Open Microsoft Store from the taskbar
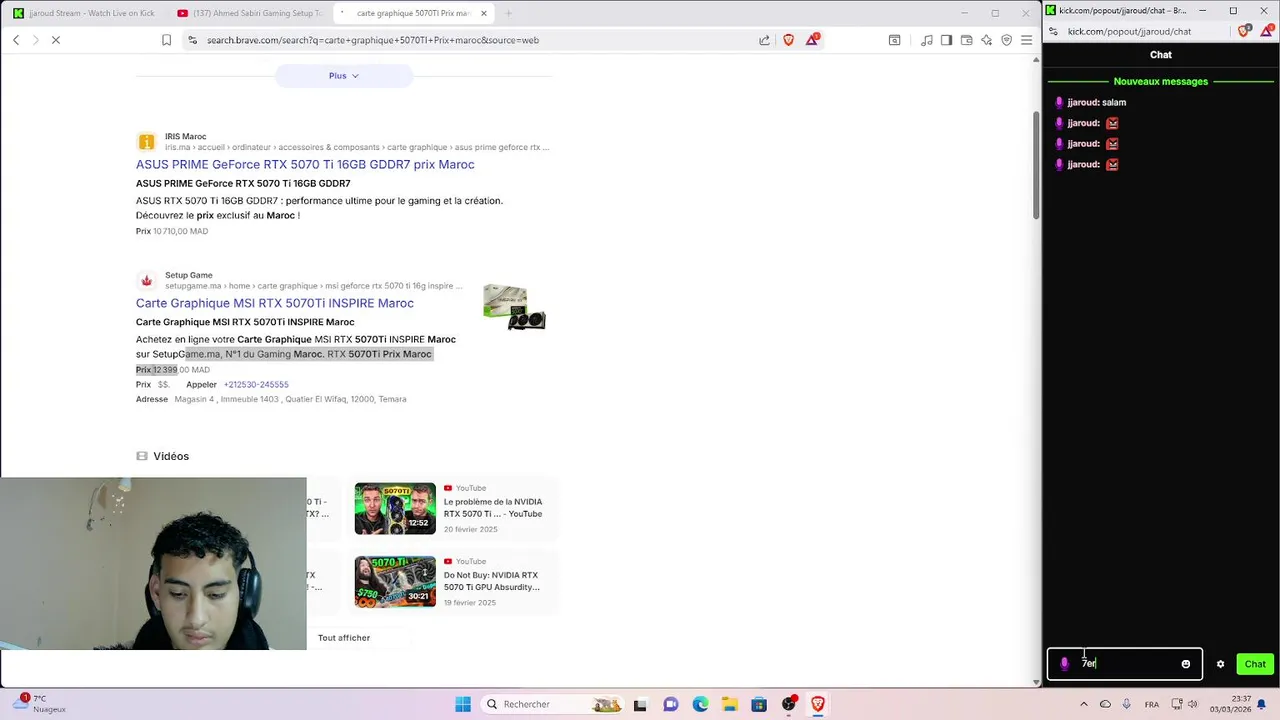This screenshot has width=1280, height=720. 759,704
